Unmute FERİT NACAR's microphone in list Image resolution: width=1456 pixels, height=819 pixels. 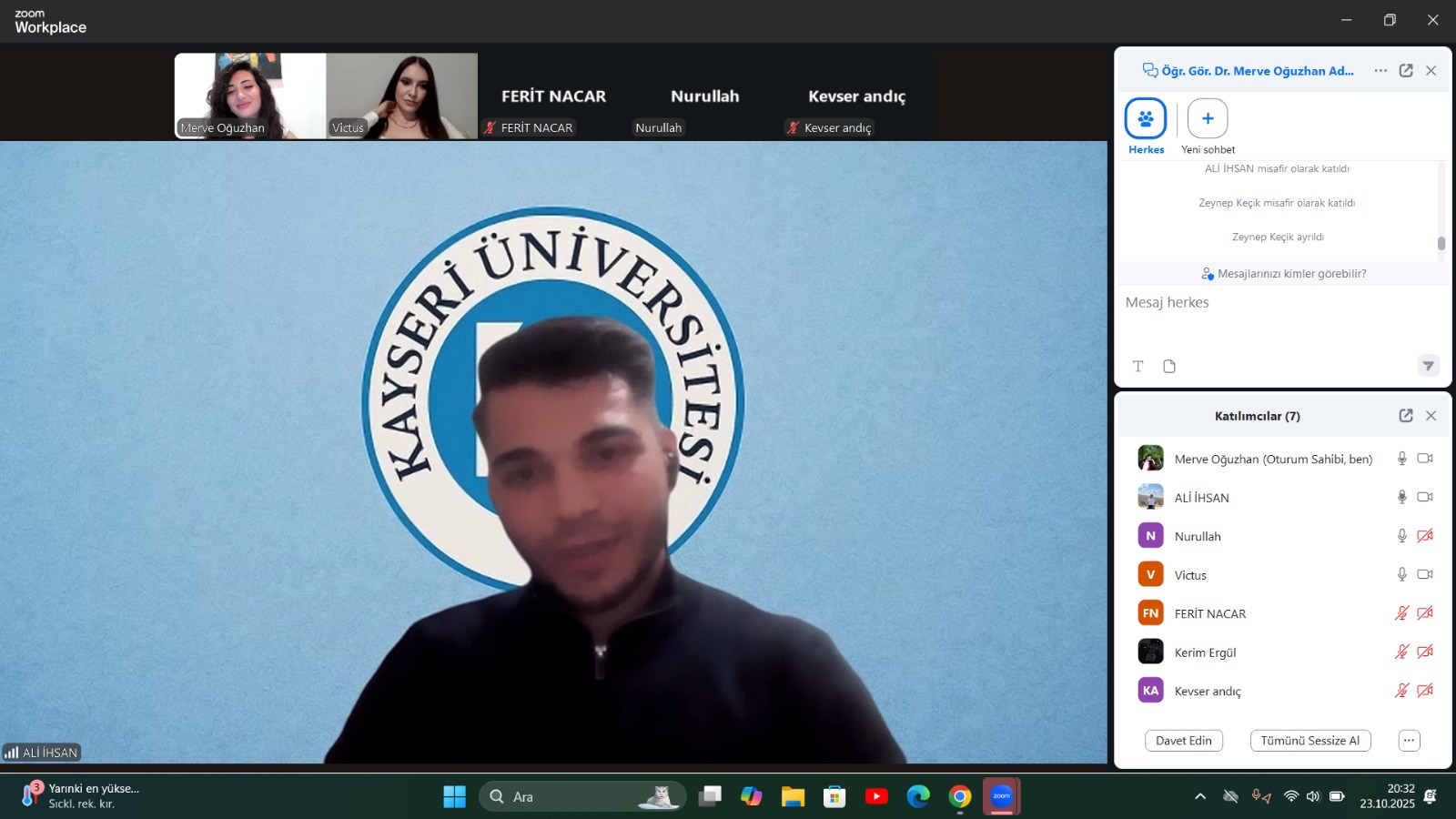coord(1401,613)
